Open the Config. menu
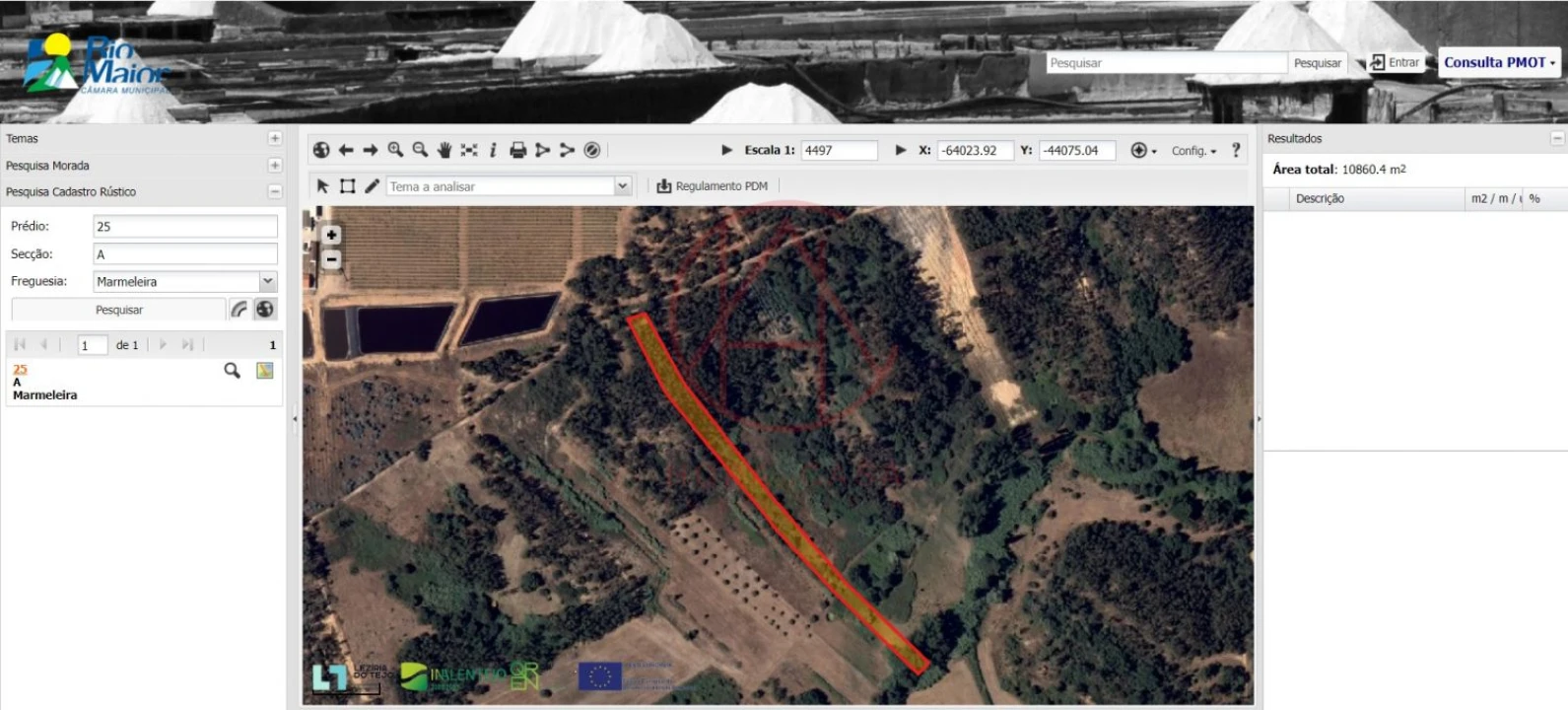This screenshot has width=1568, height=710. coord(1194,151)
